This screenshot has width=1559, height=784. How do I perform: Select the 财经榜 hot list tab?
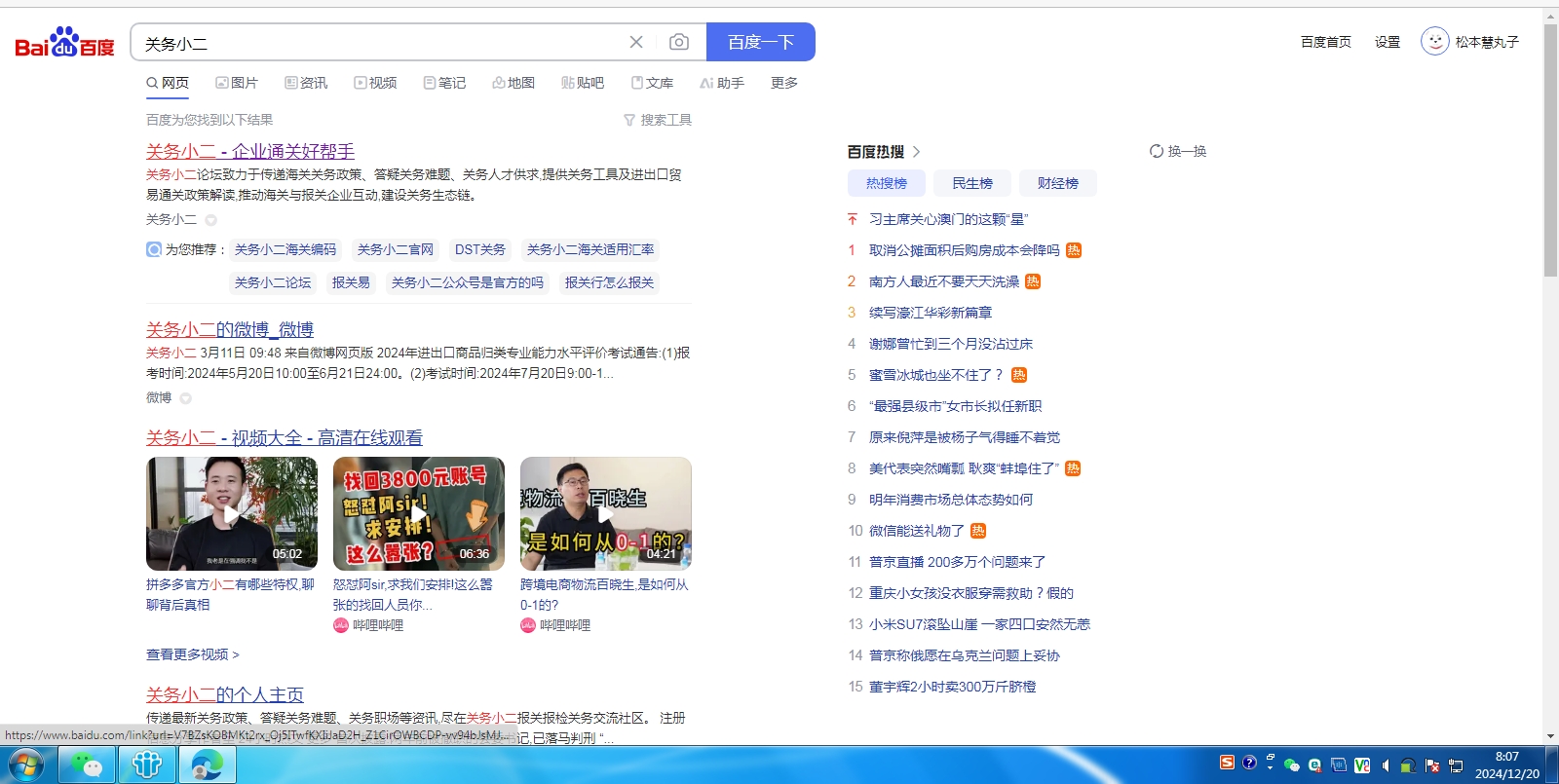[1058, 183]
